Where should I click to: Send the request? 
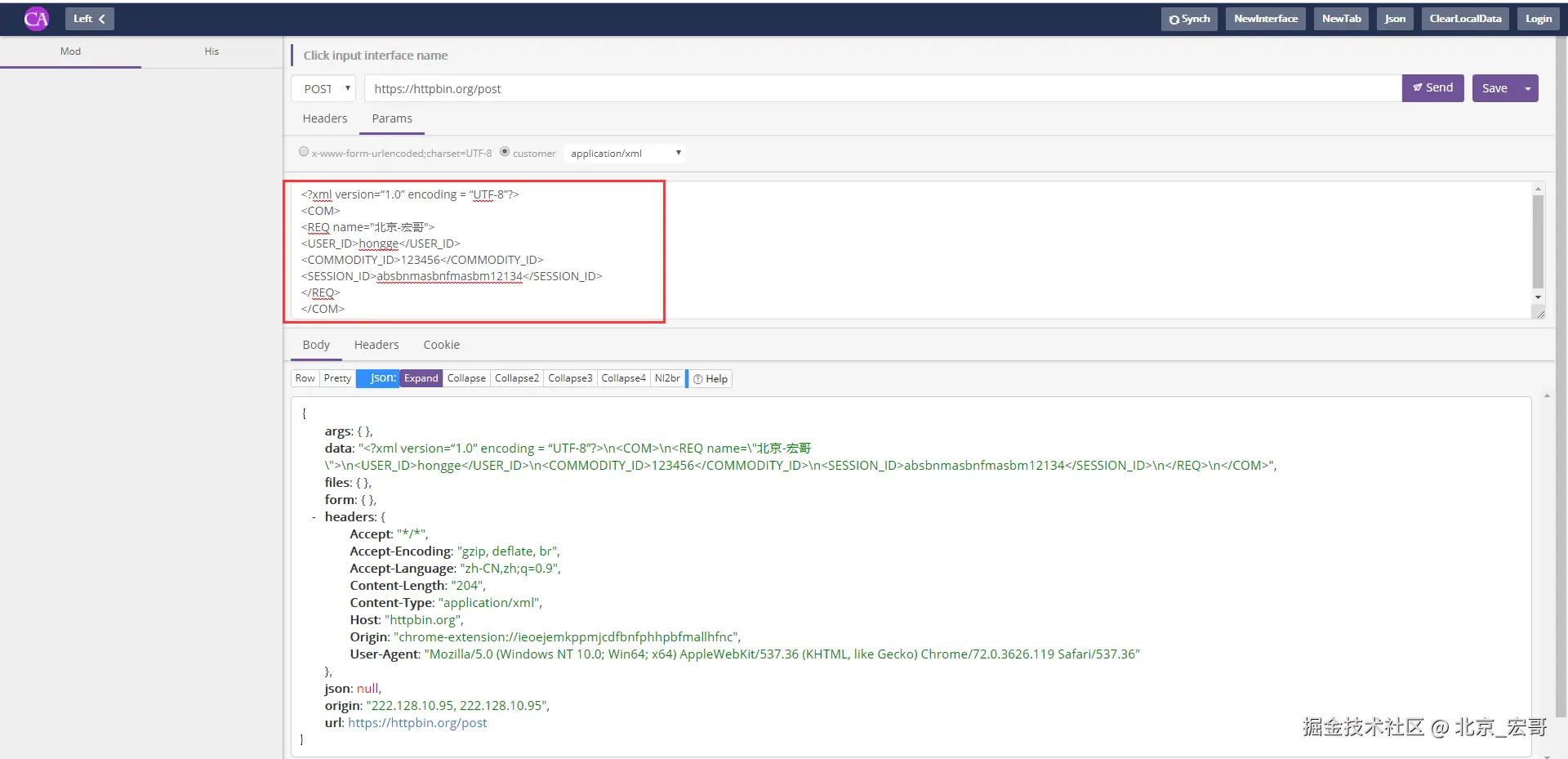1432,87
